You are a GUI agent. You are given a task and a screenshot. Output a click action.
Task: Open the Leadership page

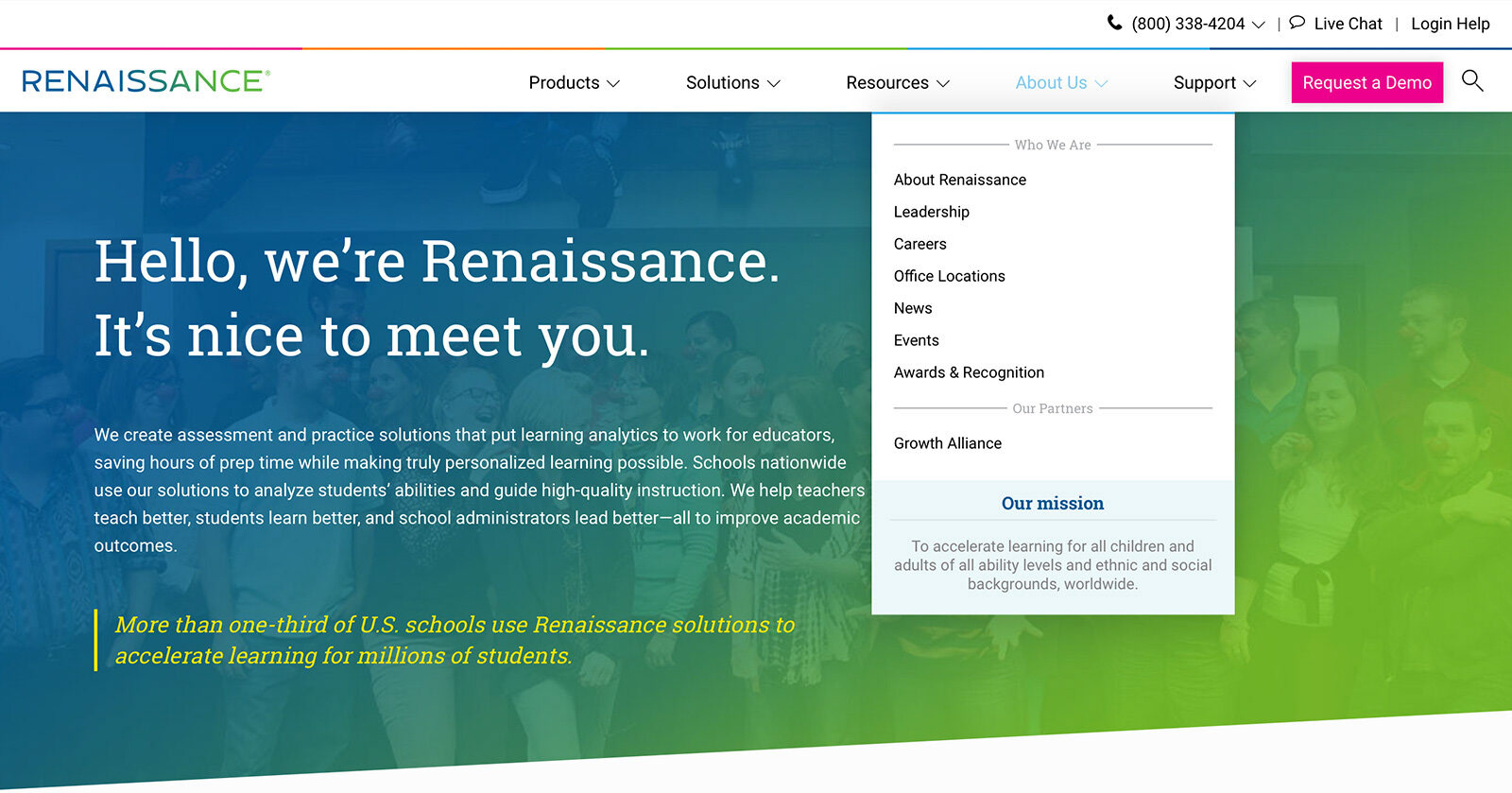pos(932,212)
